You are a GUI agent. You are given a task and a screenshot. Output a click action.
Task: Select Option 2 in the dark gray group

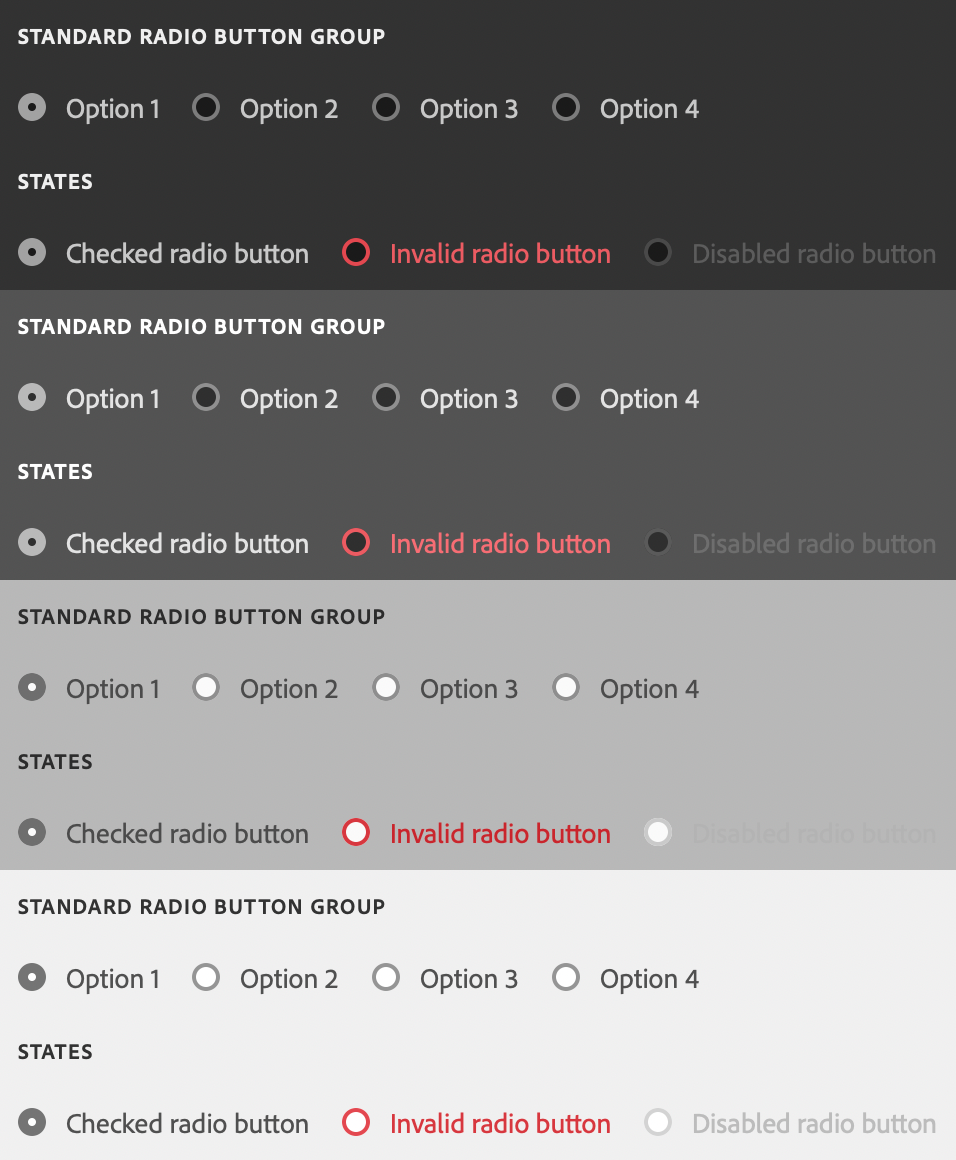coord(206,398)
